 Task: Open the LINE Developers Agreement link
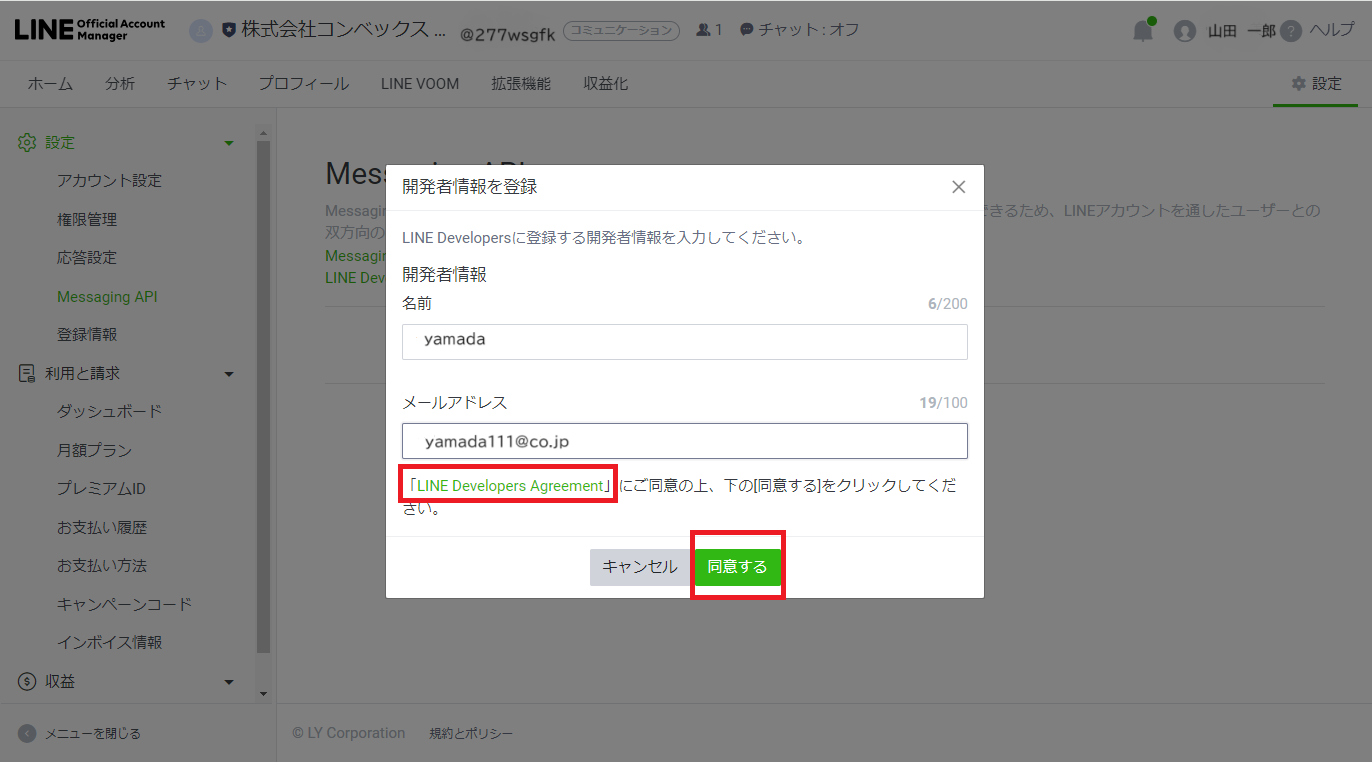coord(510,485)
